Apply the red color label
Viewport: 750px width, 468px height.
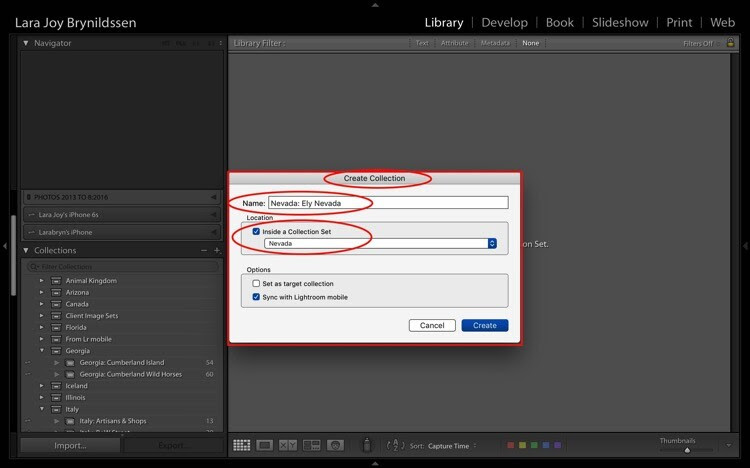pos(510,446)
